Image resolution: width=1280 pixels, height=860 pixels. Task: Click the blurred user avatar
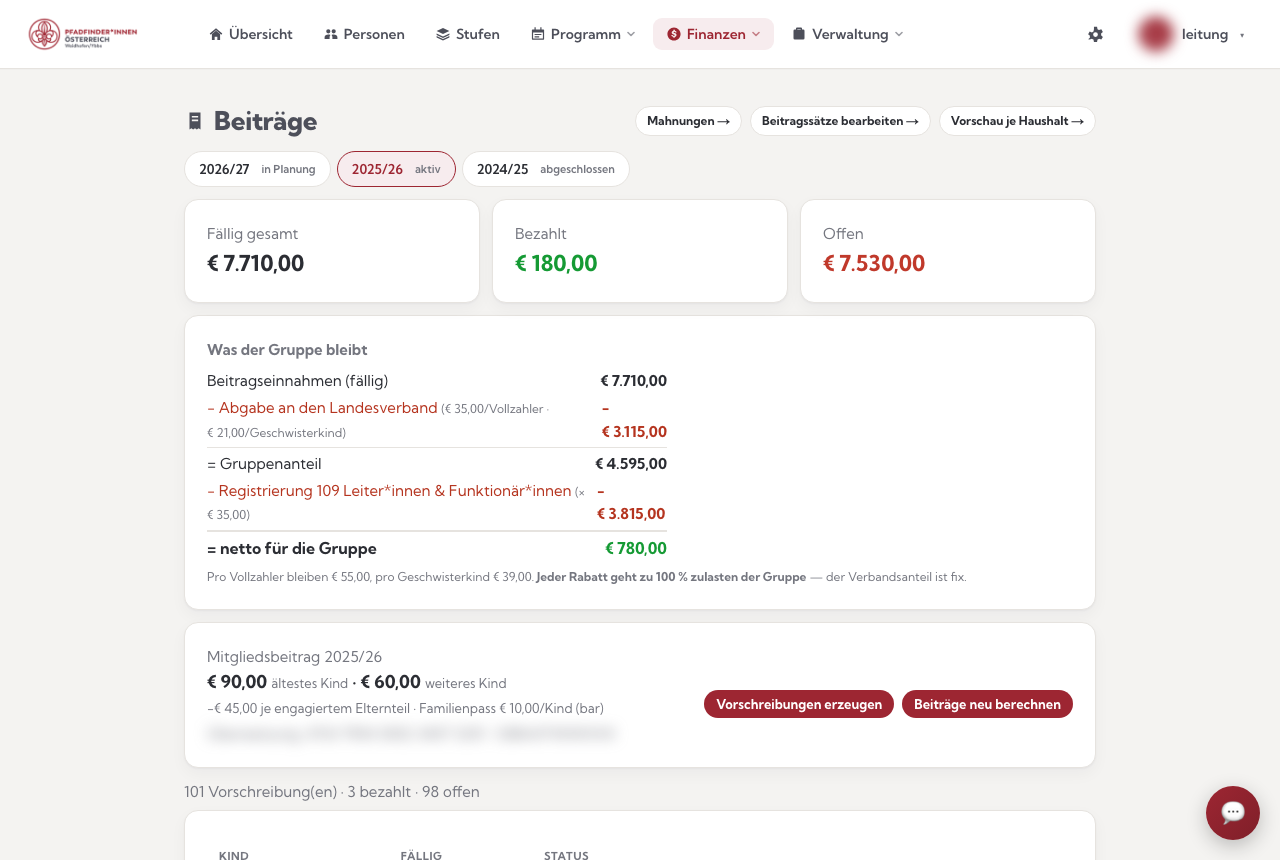click(1156, 34)
